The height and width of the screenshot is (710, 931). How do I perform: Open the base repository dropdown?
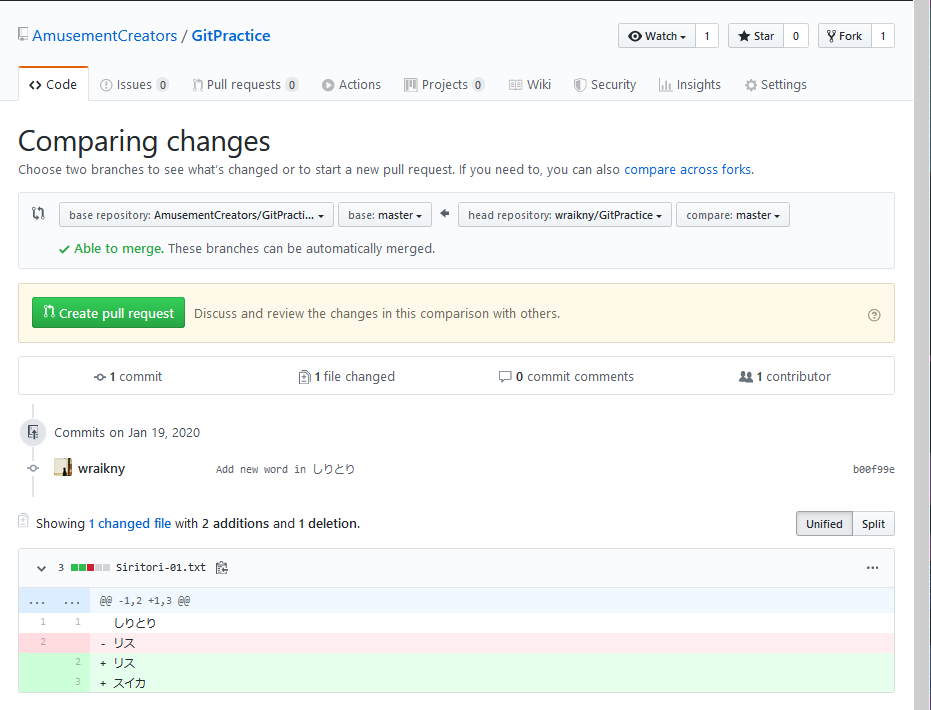click(x=197, y=215)
